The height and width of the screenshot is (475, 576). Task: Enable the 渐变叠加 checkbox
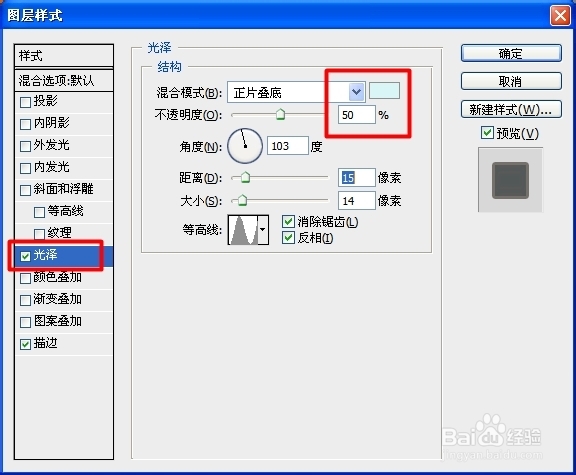(25, 300)
